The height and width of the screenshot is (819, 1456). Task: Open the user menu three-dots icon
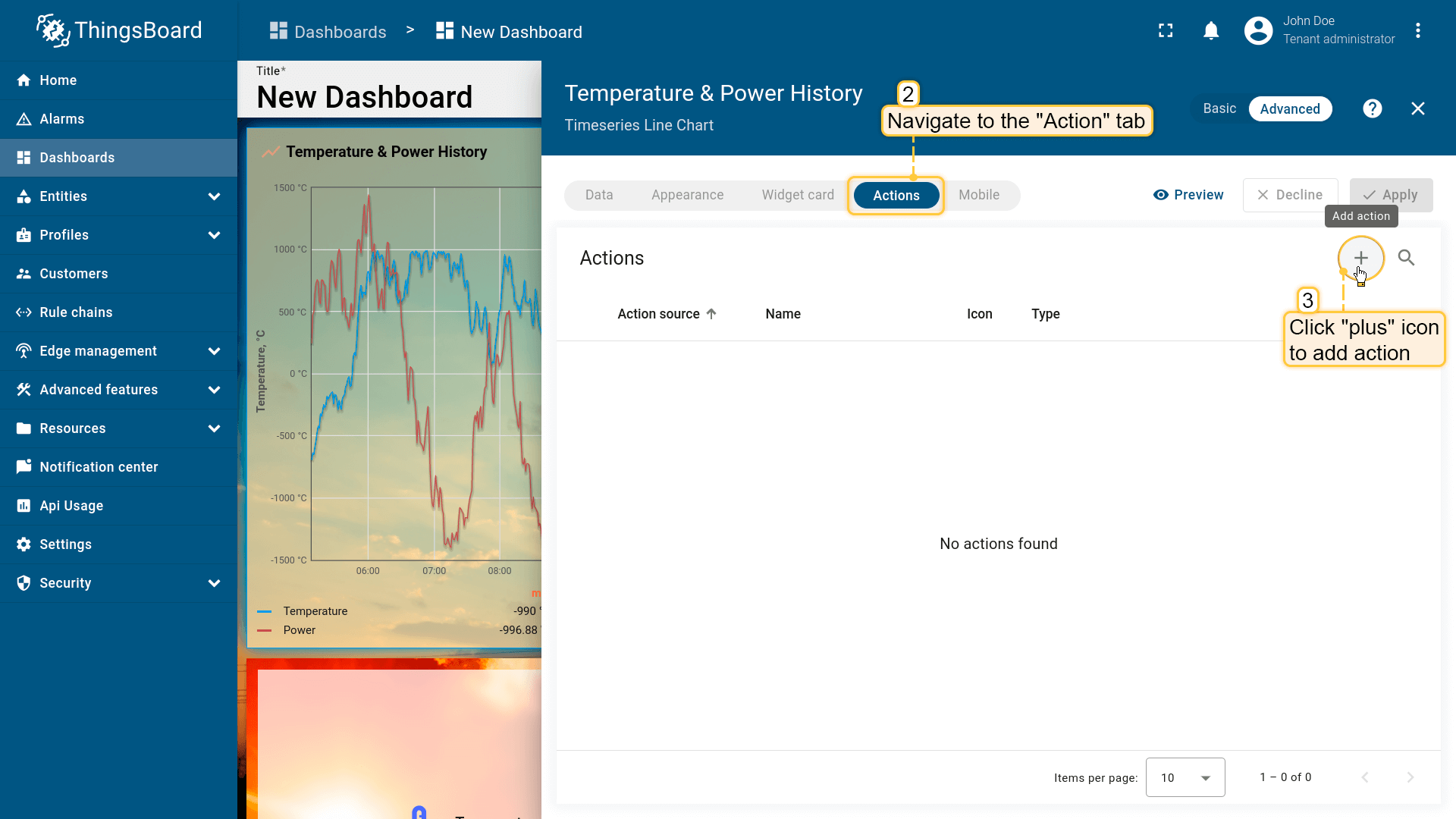[x=1417, y=31]
